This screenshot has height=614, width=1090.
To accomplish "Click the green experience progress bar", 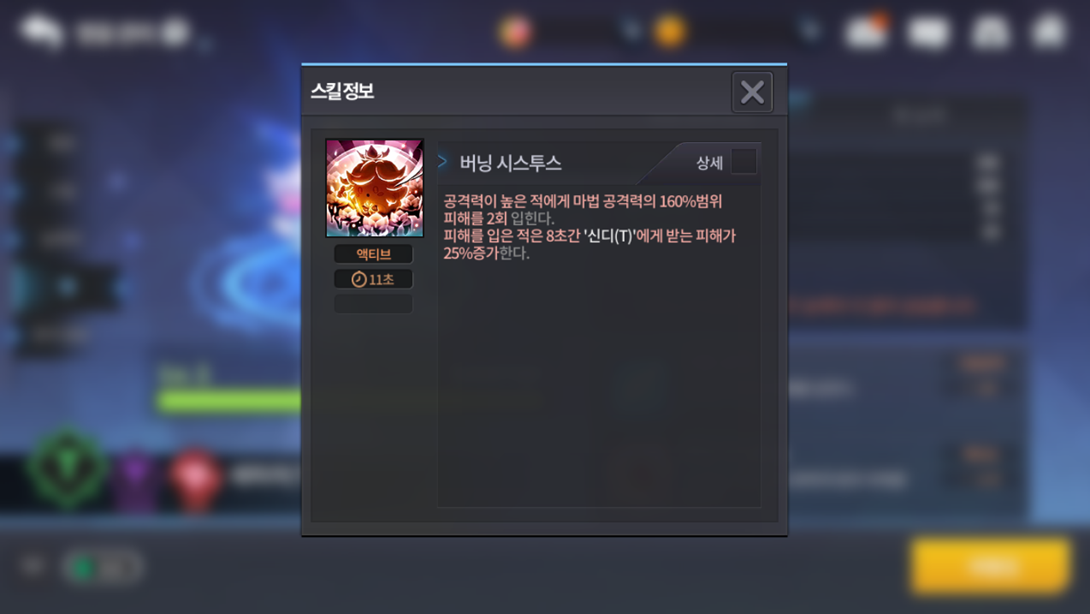I will click(x=229, y=401).
